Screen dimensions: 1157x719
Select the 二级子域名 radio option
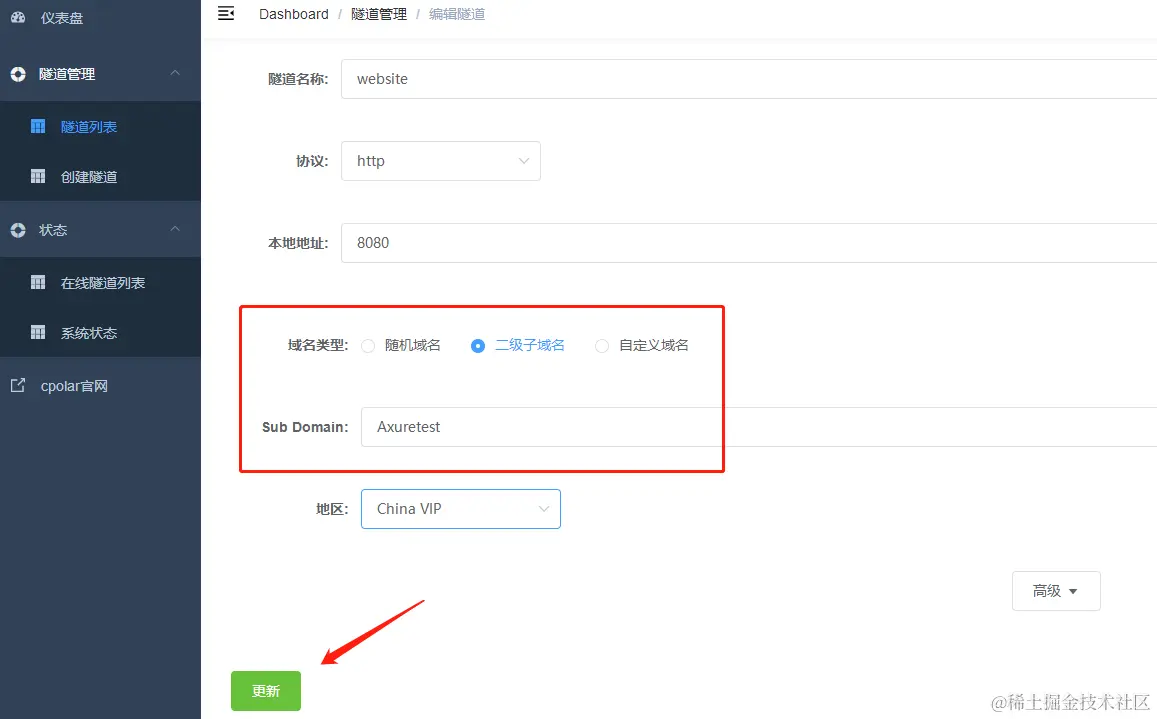(477, 345)
